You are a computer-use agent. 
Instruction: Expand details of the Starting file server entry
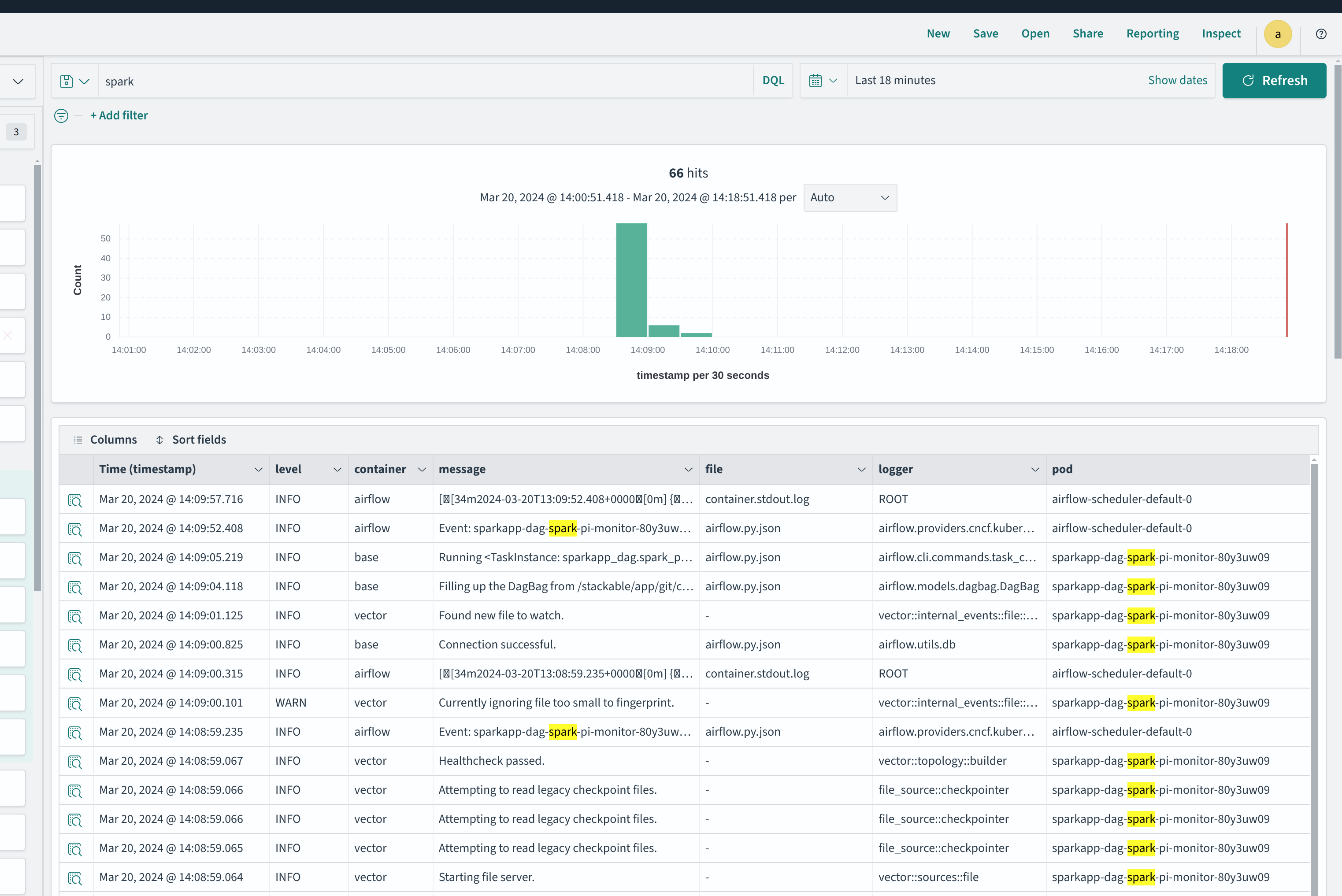click(x=76, y=877)
